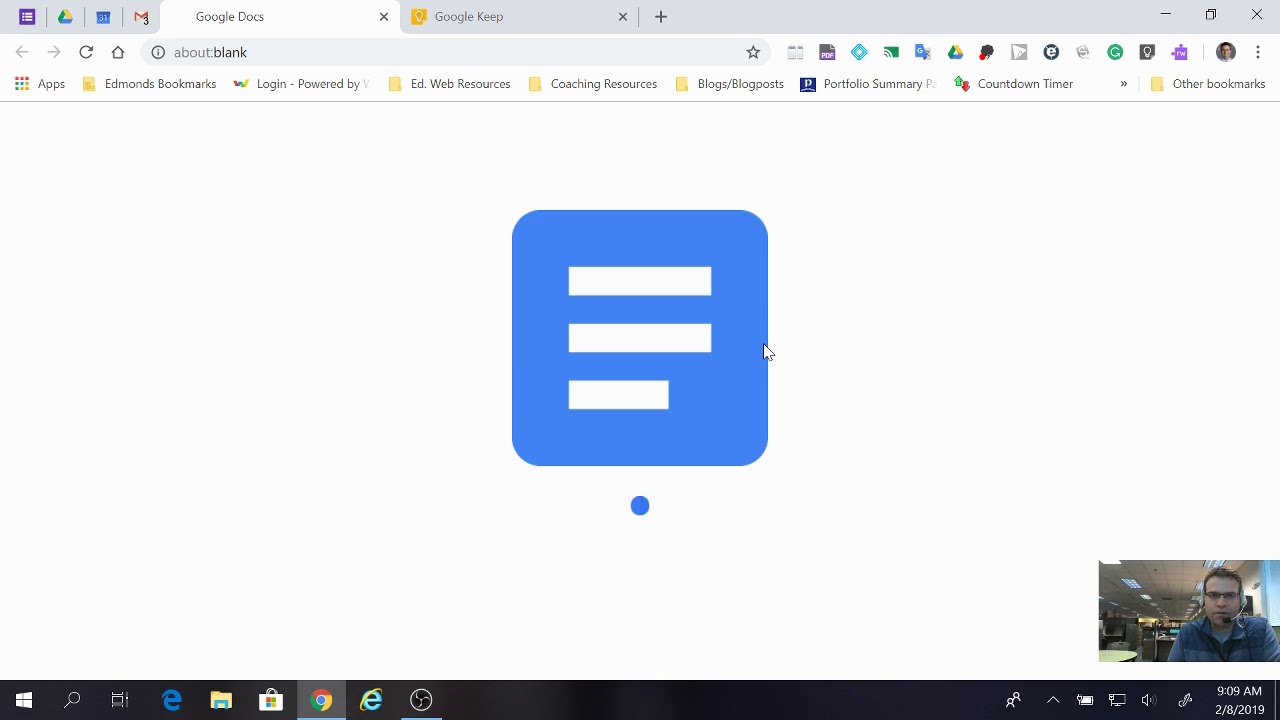Open the Chrome profile avatar
Screen dimensions: 1280x720
point(1226,52)
